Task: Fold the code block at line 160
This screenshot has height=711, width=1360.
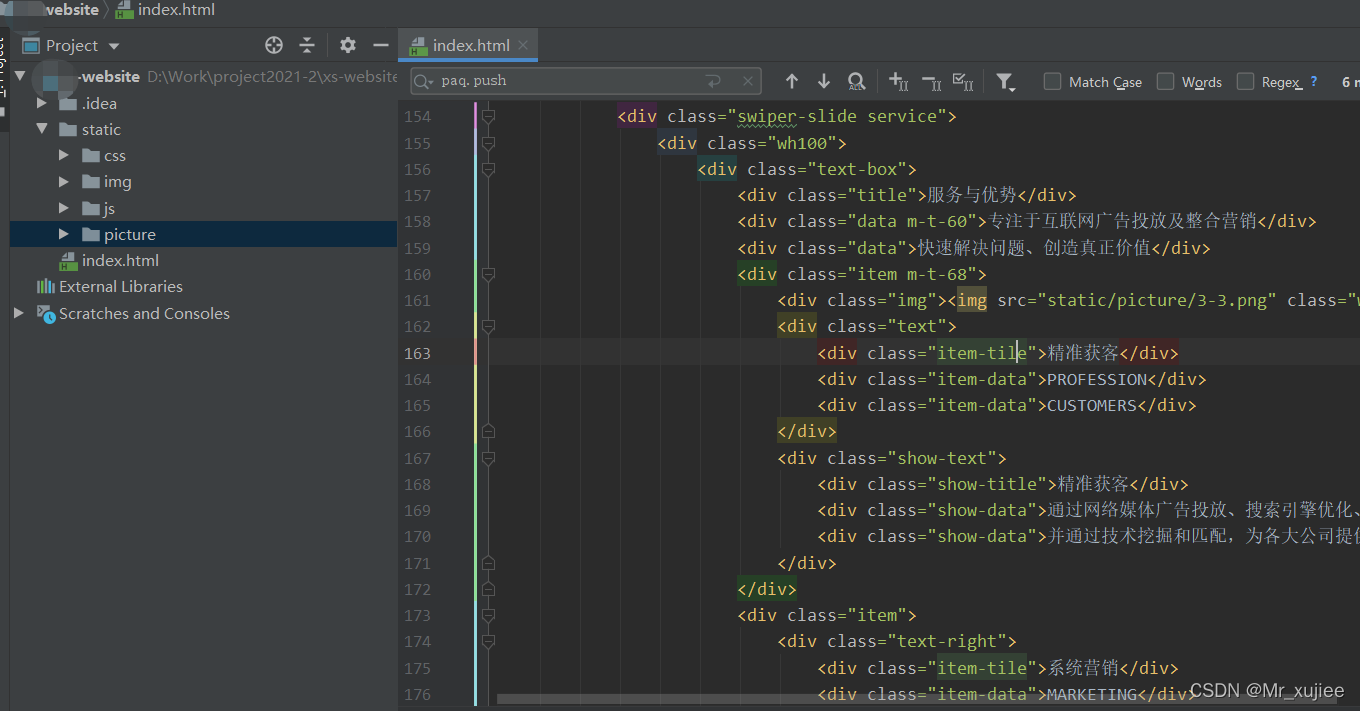Action: [488, 274]
